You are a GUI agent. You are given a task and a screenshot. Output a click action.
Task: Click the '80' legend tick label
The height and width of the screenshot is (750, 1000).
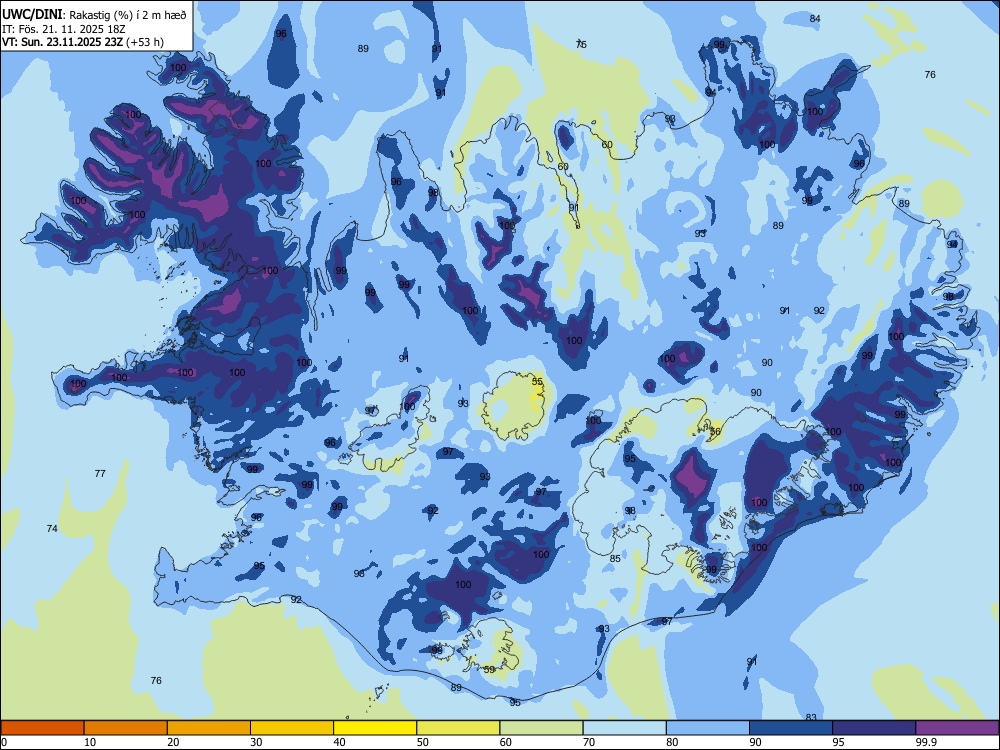pos(672,742)
